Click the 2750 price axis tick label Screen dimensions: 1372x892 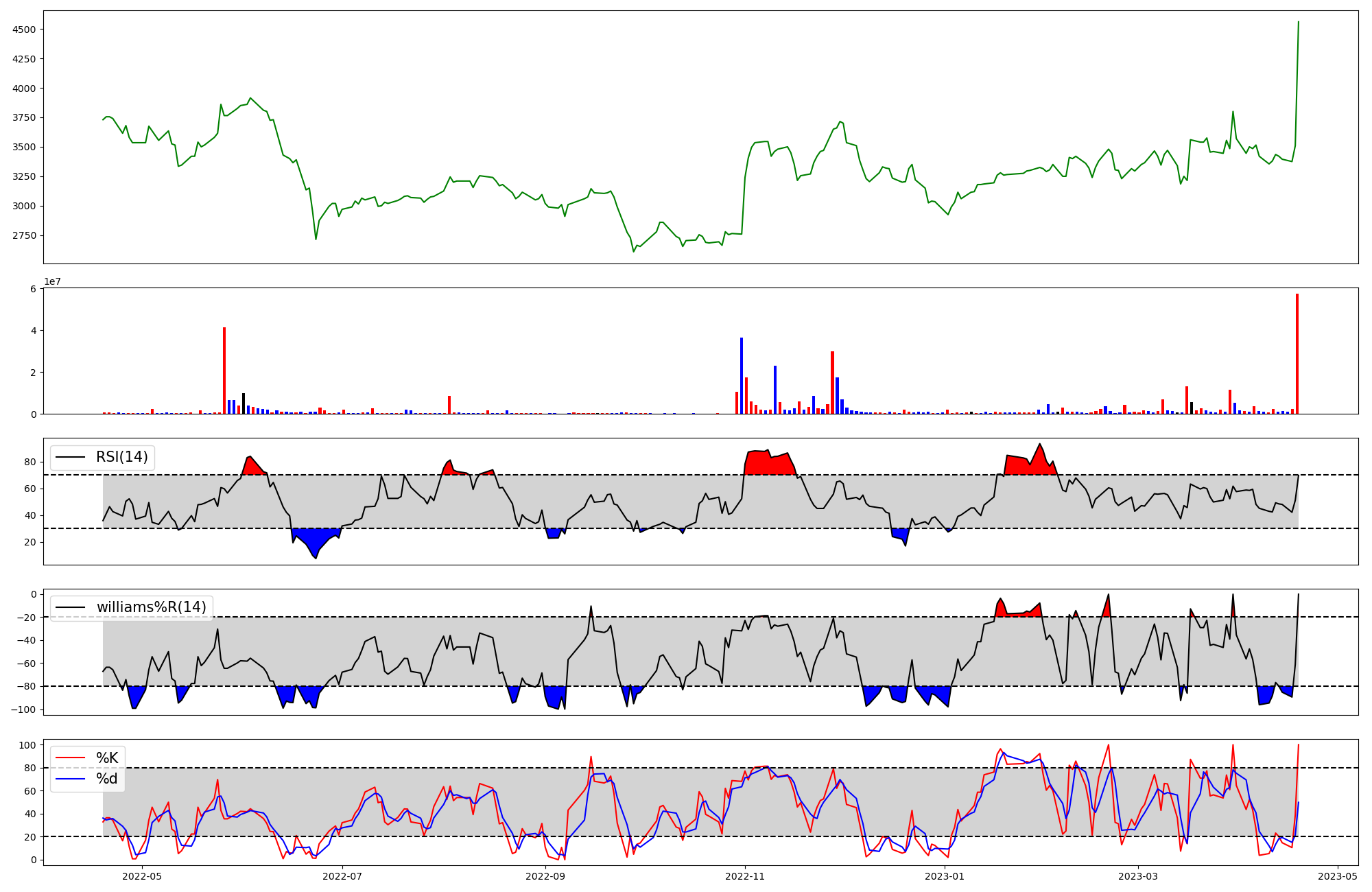click(24, 235)
